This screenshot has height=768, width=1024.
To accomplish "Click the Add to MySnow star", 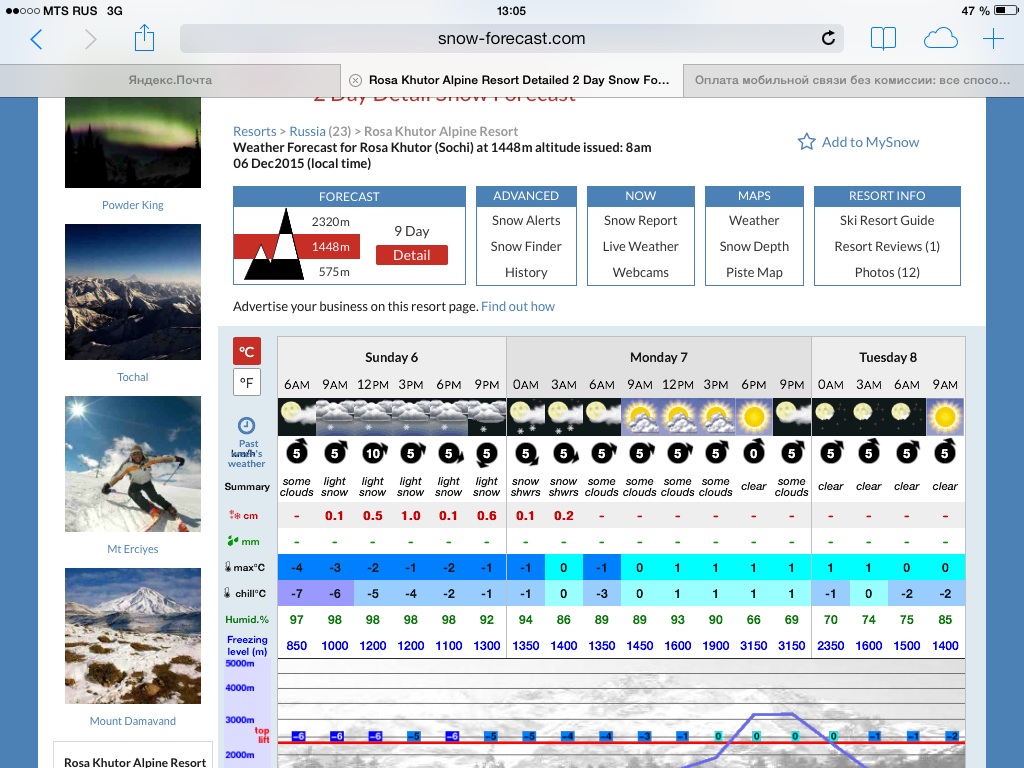I will click(x=806, y=142).
